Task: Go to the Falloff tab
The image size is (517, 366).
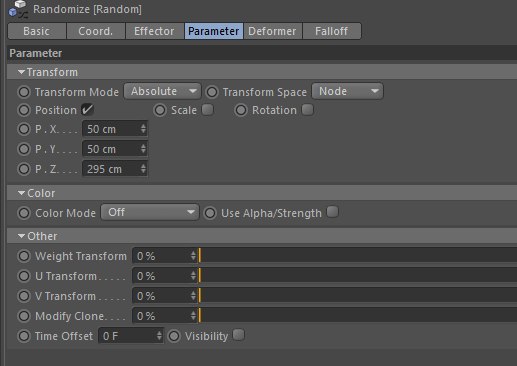Action: [x=332, y=31]
